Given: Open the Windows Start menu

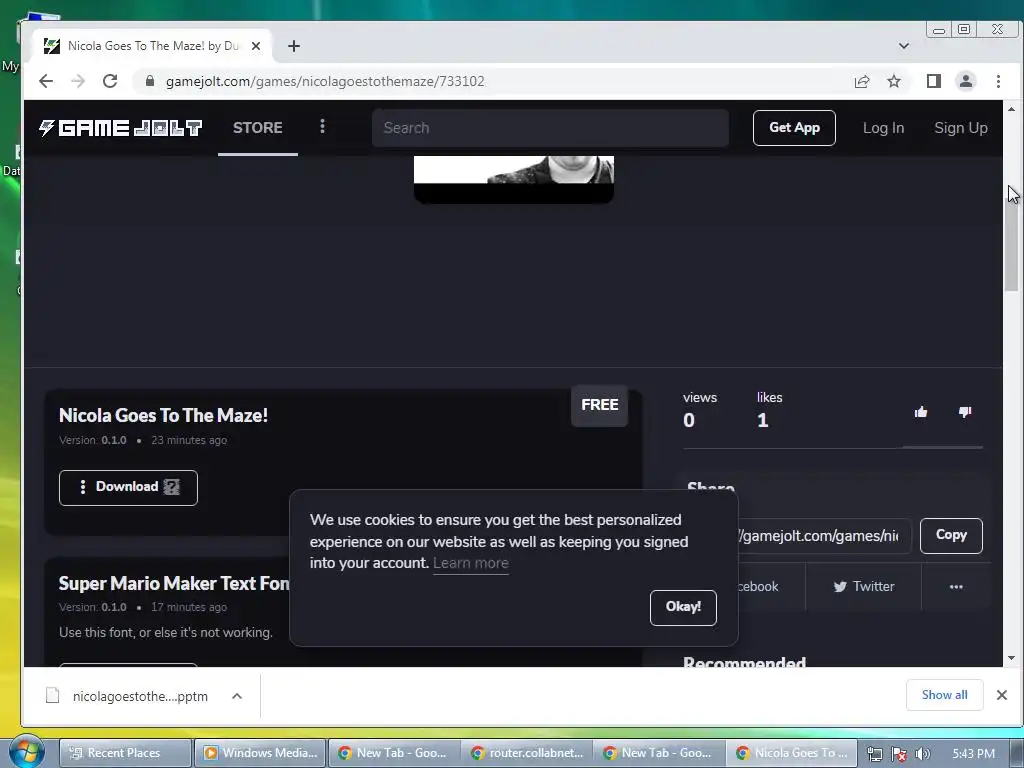Looking at the screenshot, I should point(26,752).
